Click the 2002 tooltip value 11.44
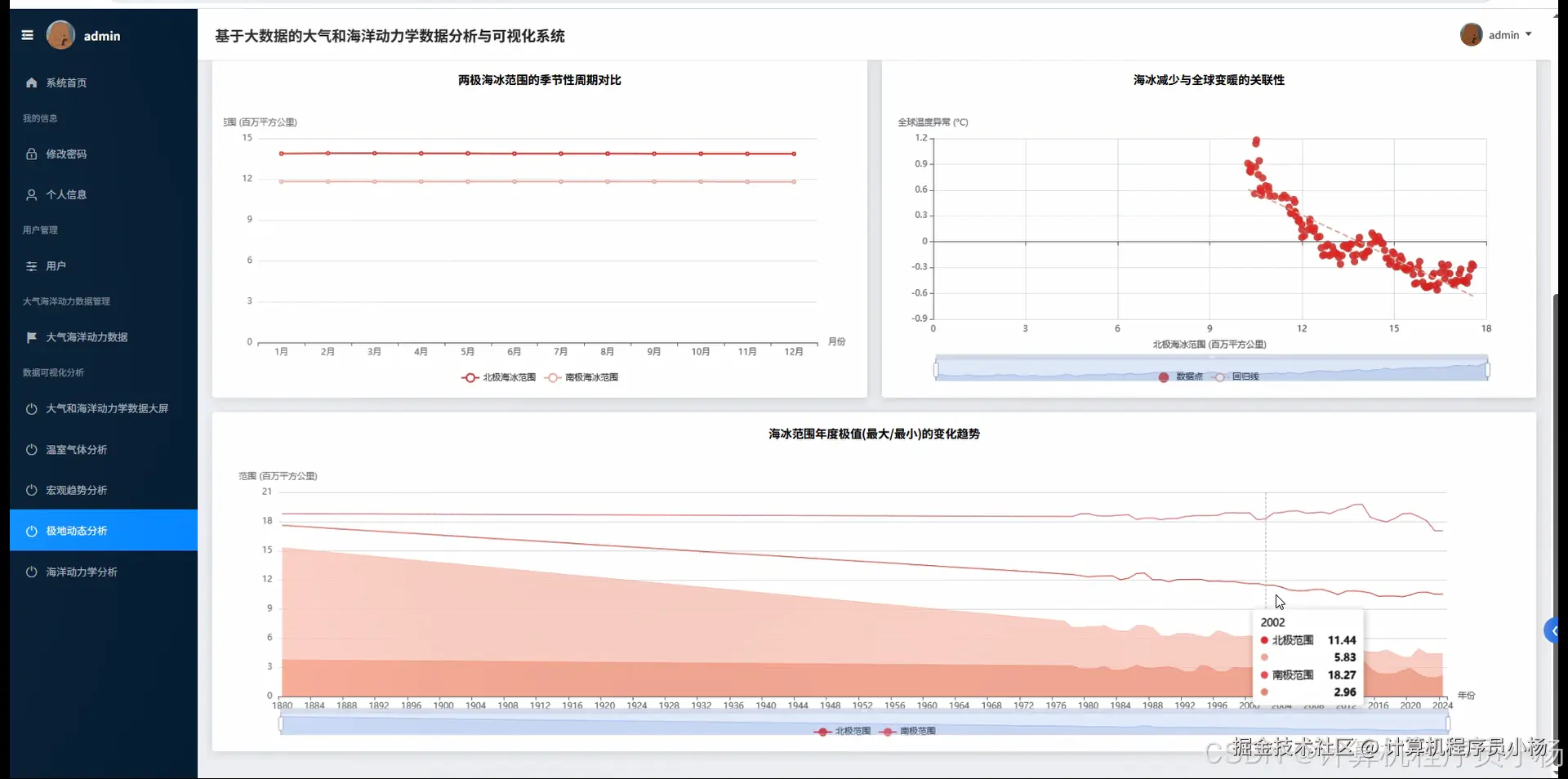 pos(1342,640)
